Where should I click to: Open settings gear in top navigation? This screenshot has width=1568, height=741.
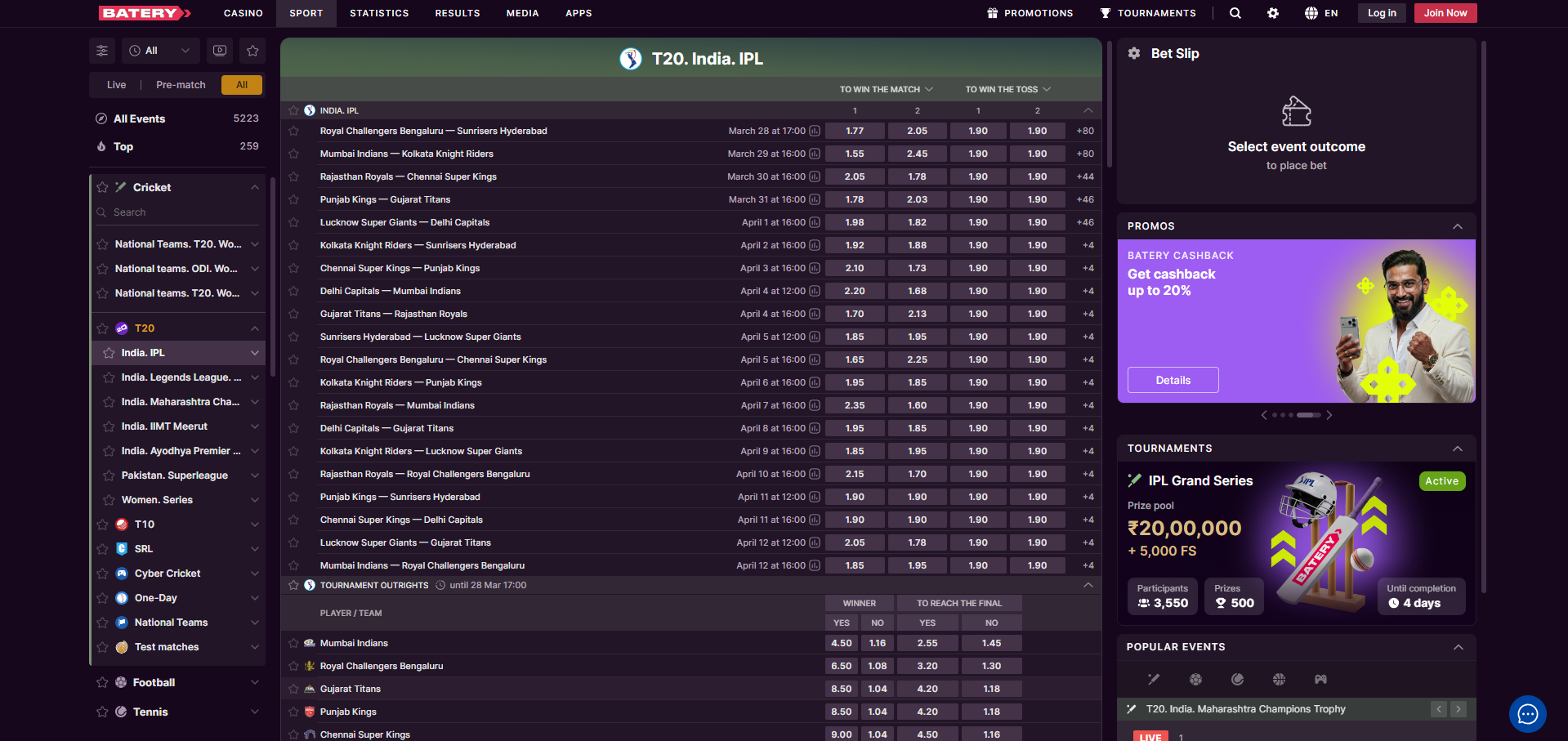1272,13
